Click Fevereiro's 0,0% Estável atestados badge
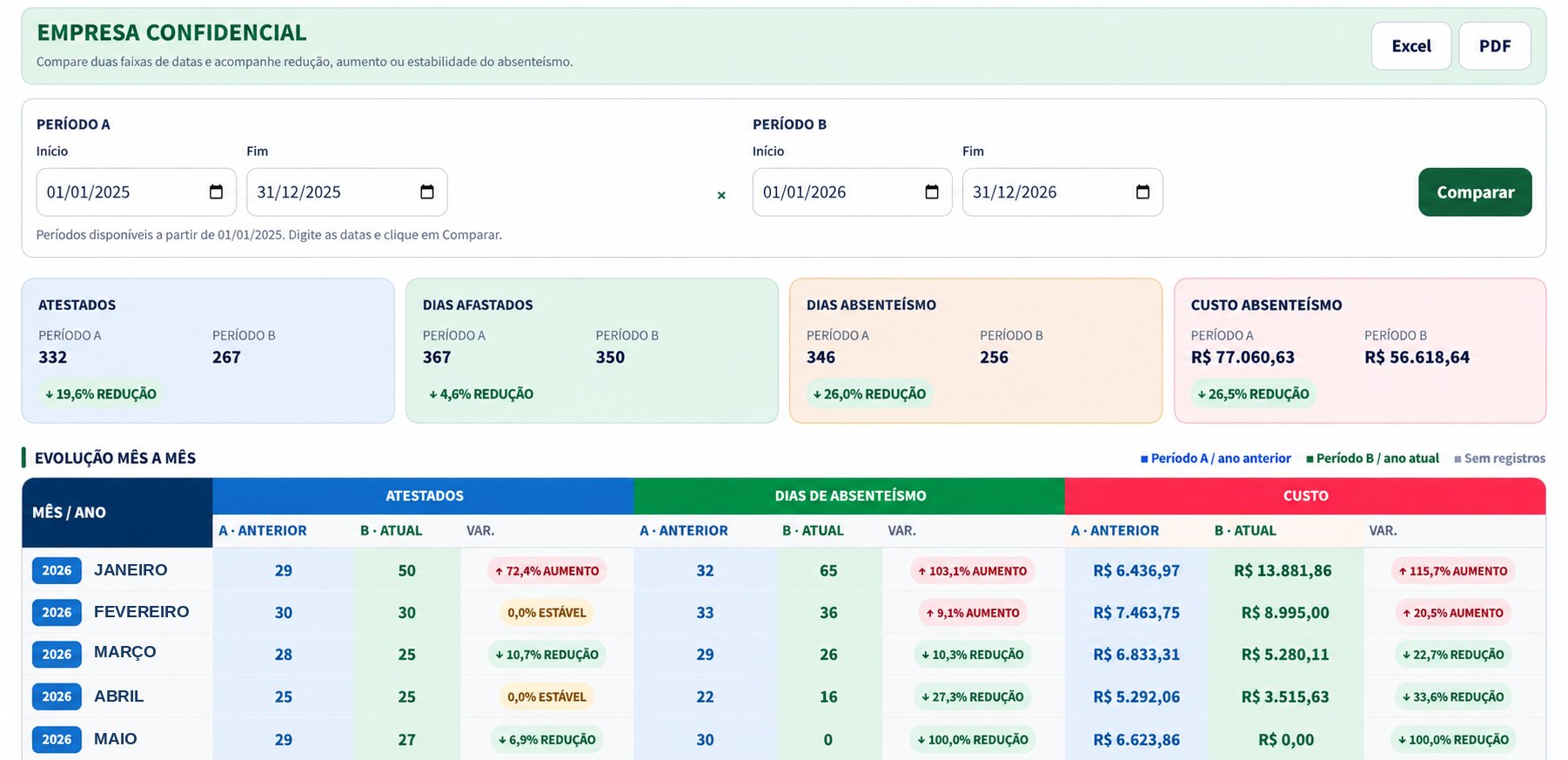1568x760 pixels. [x=546, y=613]
